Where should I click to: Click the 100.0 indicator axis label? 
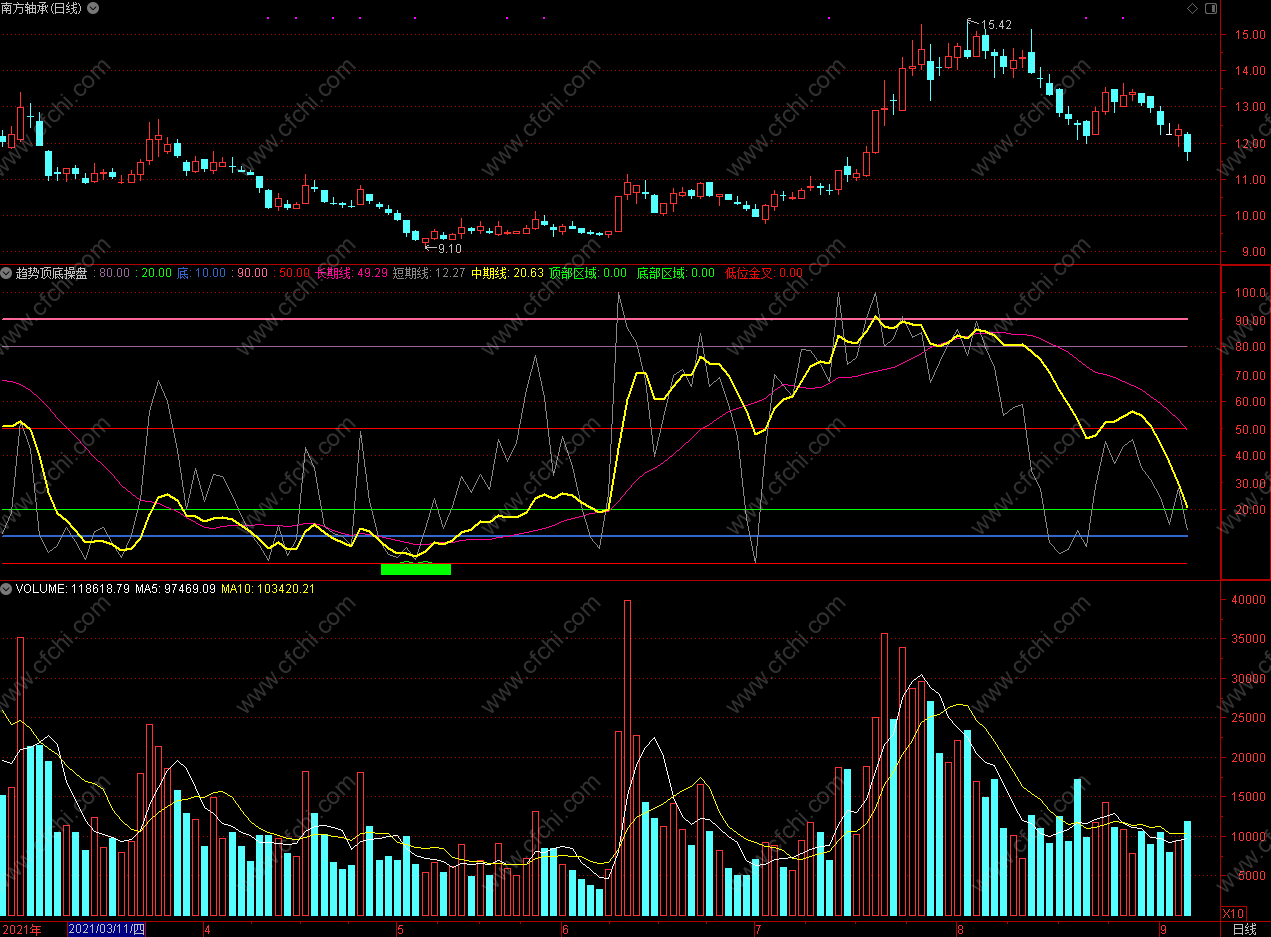[x=1249, y=294]
